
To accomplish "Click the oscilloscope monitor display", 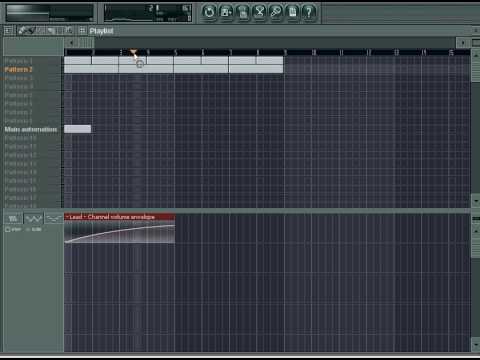I will tap(148, 13).
